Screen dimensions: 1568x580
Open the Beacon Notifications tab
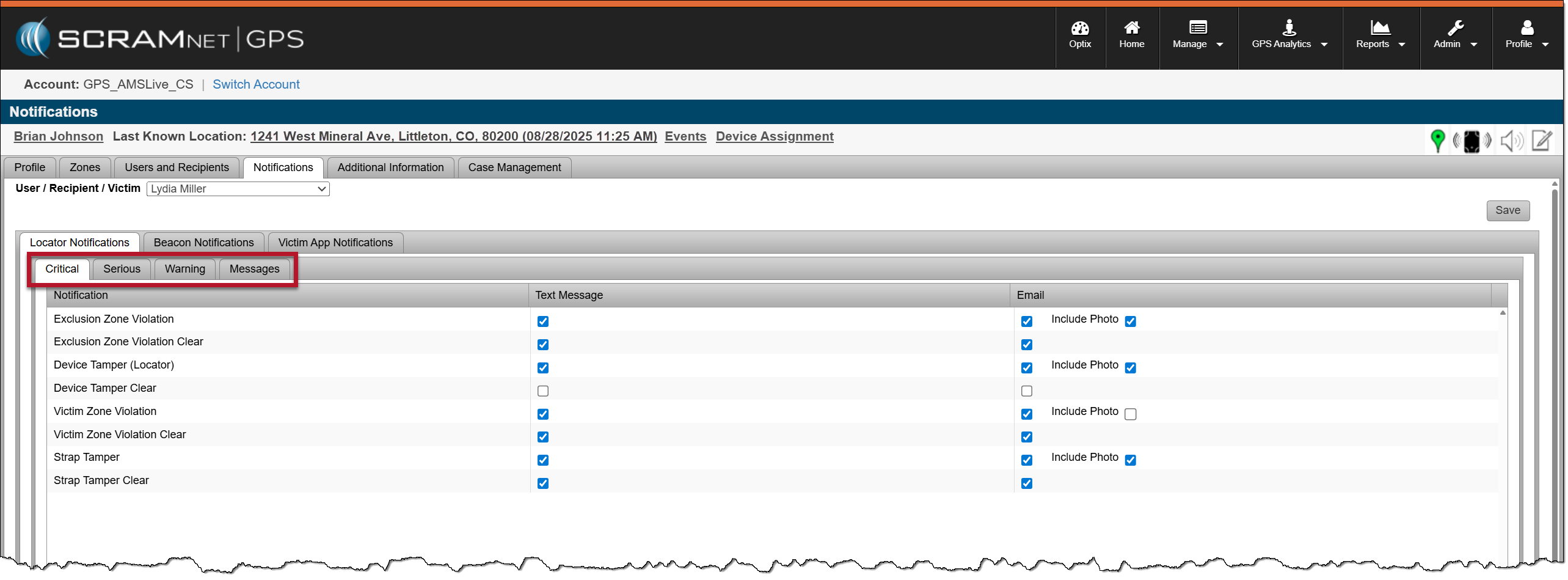[203, 243]
